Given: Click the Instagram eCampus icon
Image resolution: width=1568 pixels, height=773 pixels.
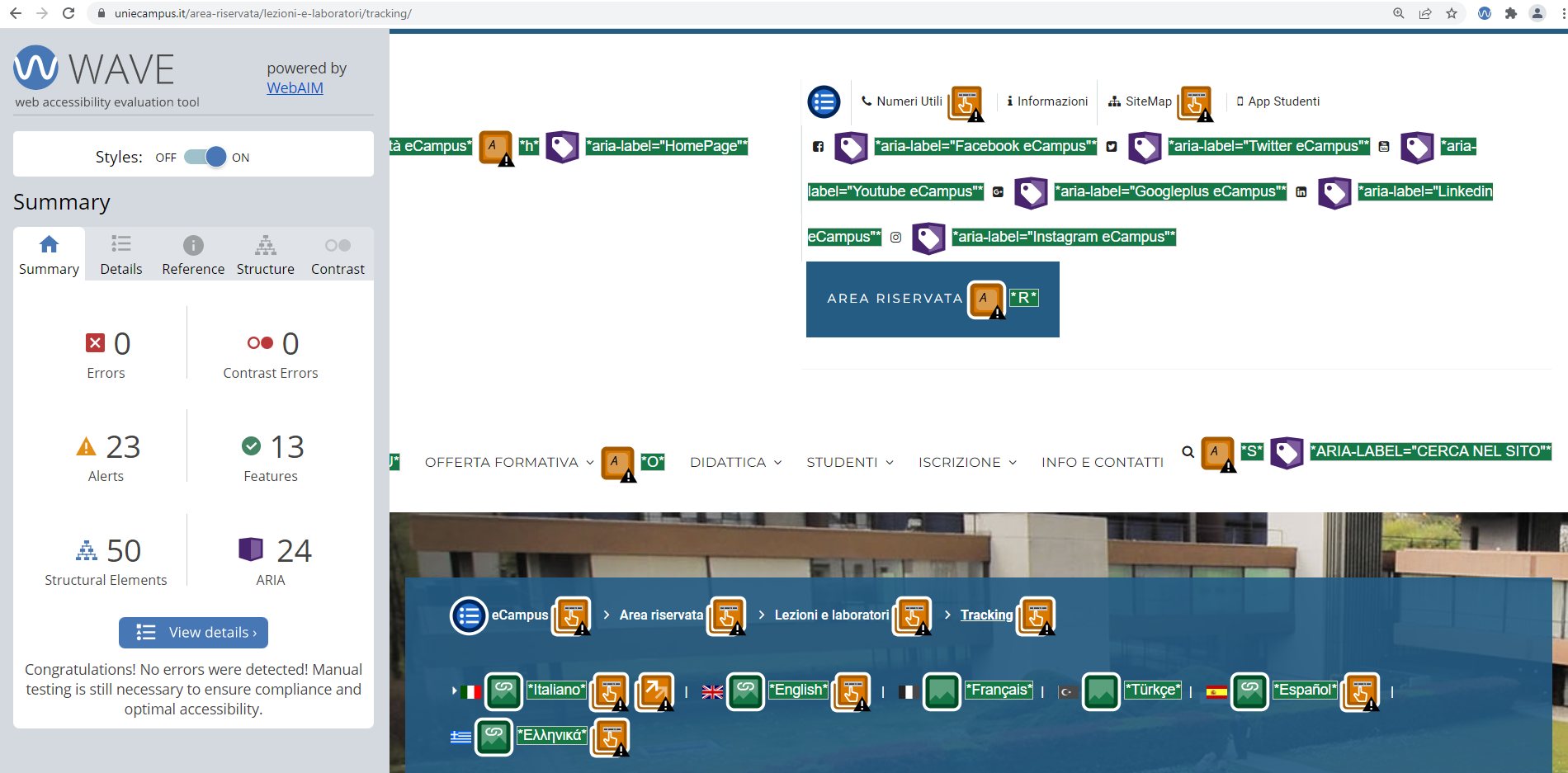Looking at the screenshot, I should 895,237.
